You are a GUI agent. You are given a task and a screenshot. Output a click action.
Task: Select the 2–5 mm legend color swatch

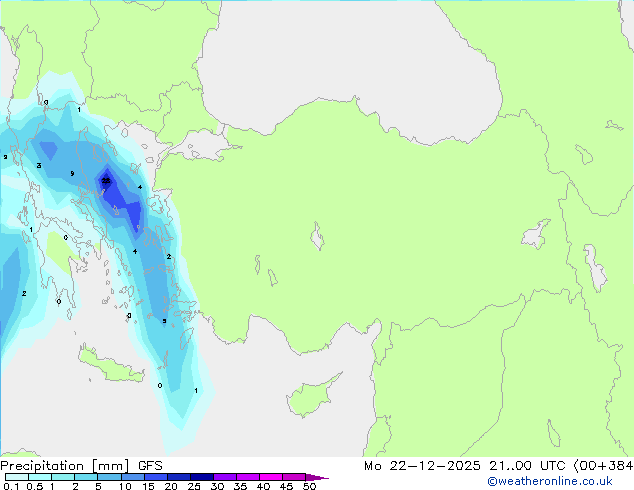coord(86,477)
